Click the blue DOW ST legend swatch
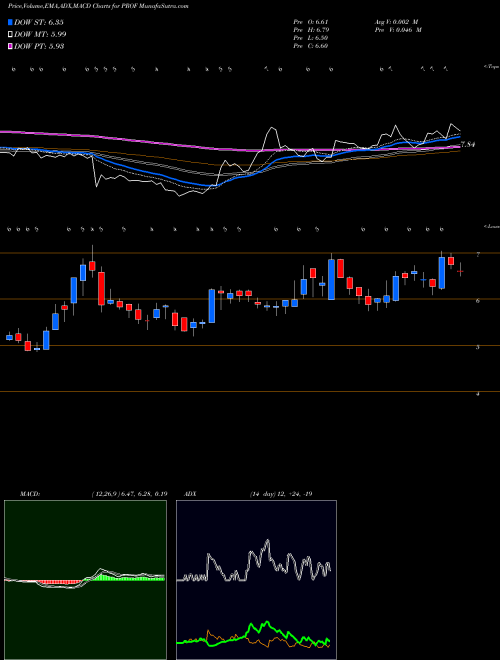Viewport: 500px width, 660px height. [10, 22]
